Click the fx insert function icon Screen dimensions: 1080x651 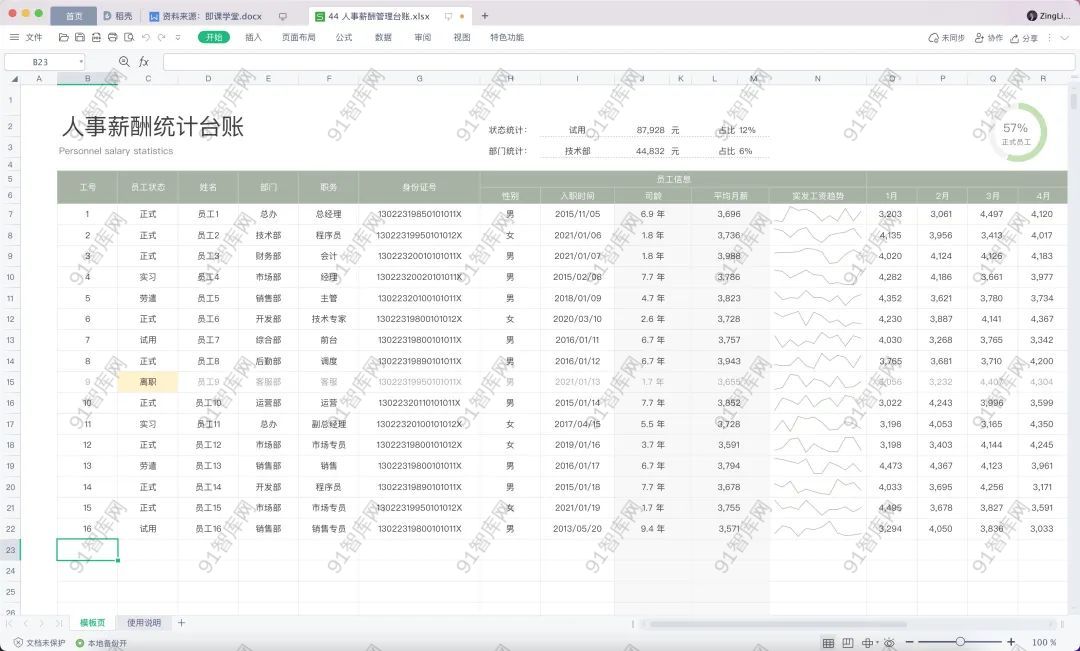coord(144,62)
